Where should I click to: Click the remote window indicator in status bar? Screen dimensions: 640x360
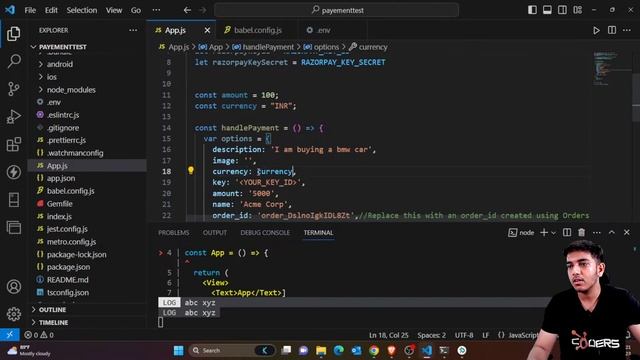(x=9, y=335)
